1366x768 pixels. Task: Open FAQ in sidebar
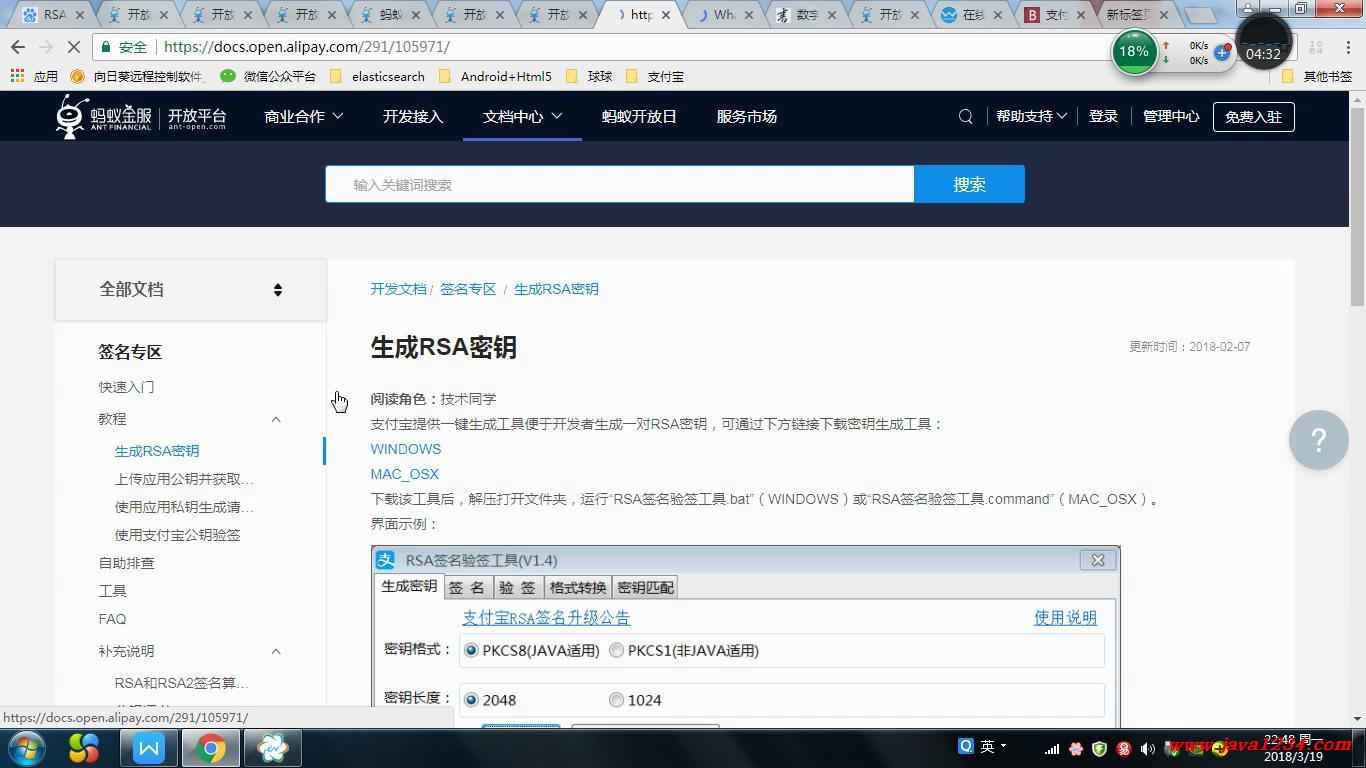coord(112,619)
